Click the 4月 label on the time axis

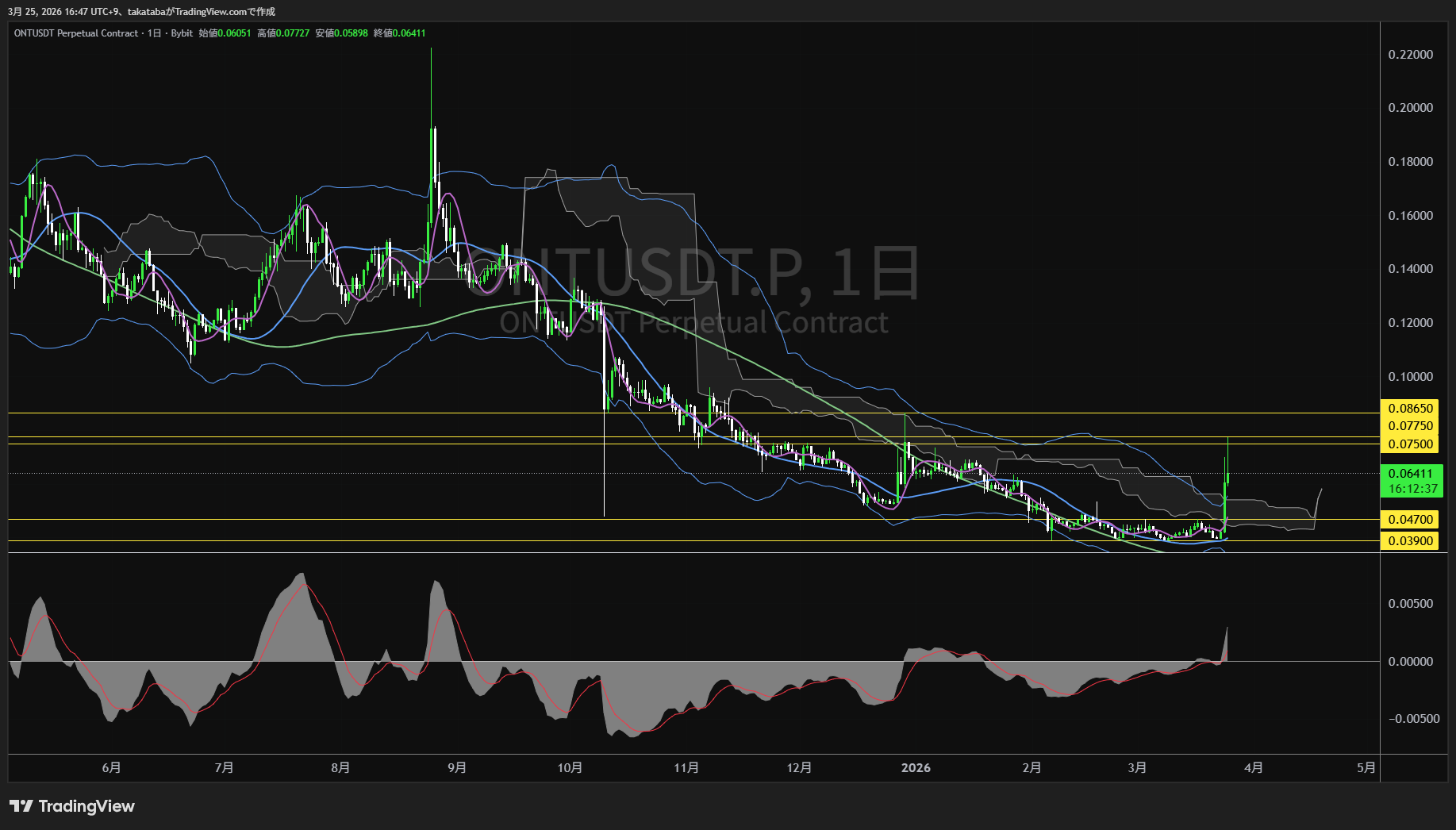click(x=1253, y=767)
